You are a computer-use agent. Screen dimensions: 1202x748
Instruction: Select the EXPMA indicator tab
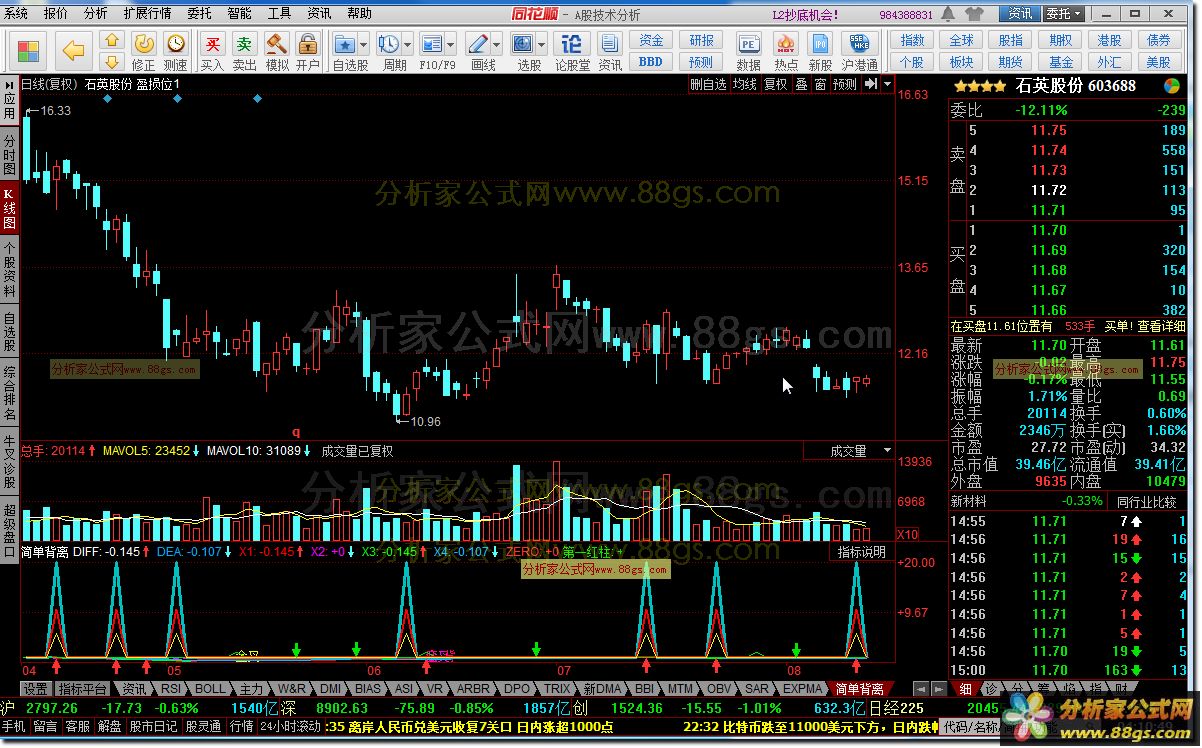click(x=803, y=689)
